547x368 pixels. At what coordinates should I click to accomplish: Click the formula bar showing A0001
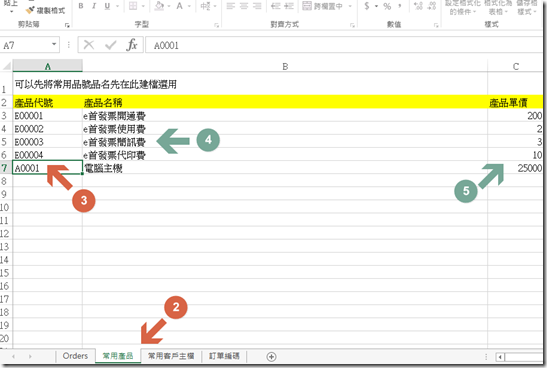344,45
